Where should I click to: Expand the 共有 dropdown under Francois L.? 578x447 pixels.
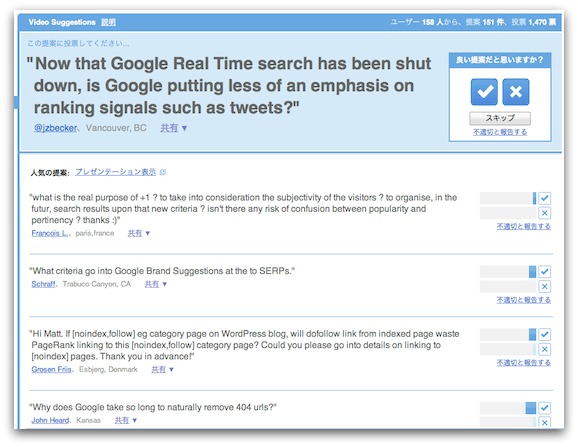pos(139,233)
